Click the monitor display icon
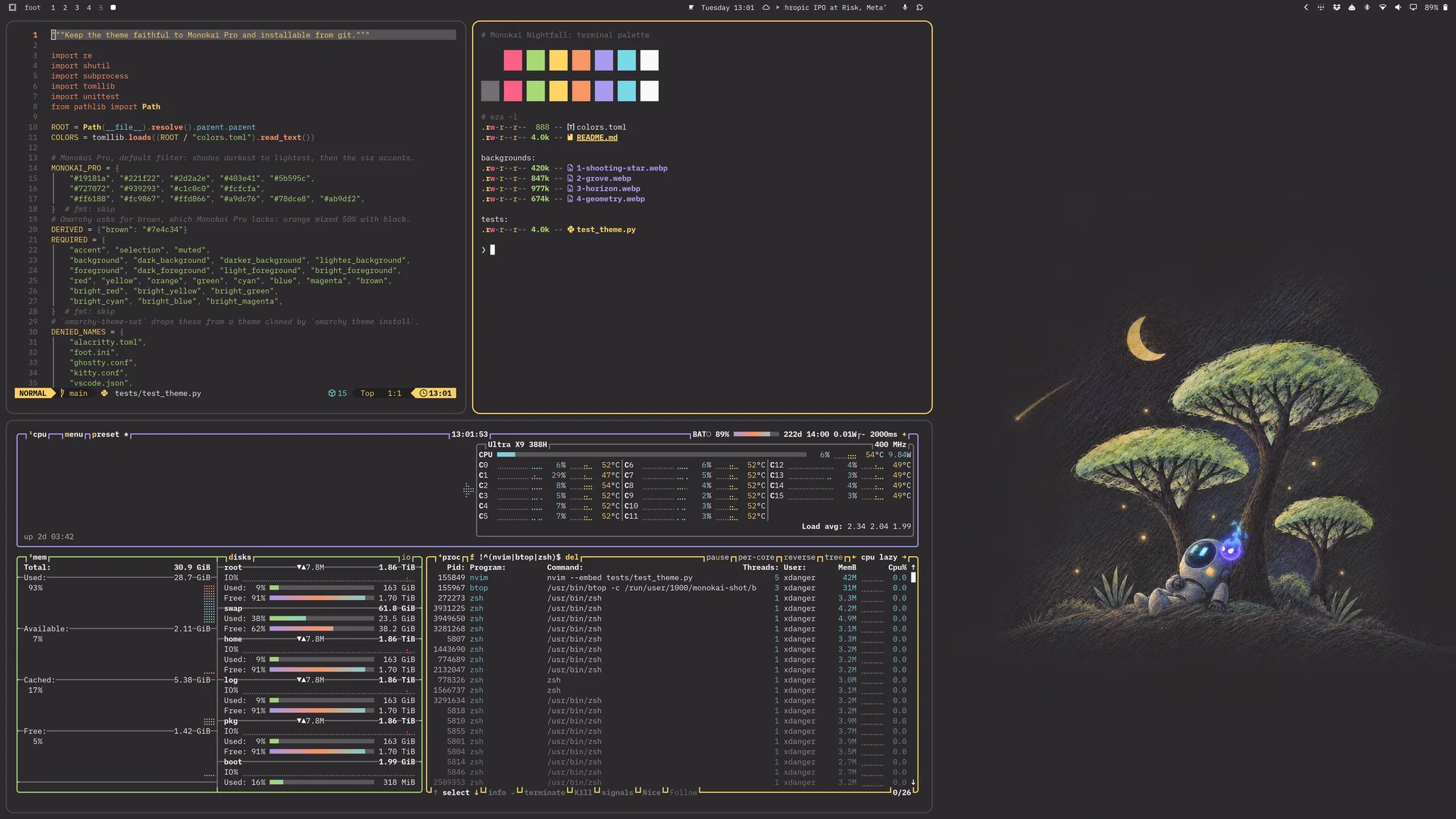The image size is (1456, 819). [x=1413, y=8]
